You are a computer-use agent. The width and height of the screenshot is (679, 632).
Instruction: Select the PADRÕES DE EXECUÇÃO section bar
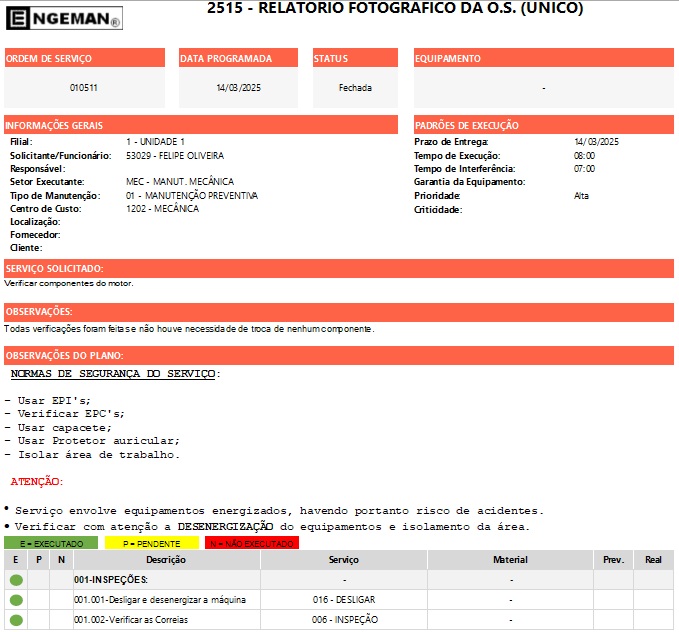pyautogui.click(x=543, y=125)
